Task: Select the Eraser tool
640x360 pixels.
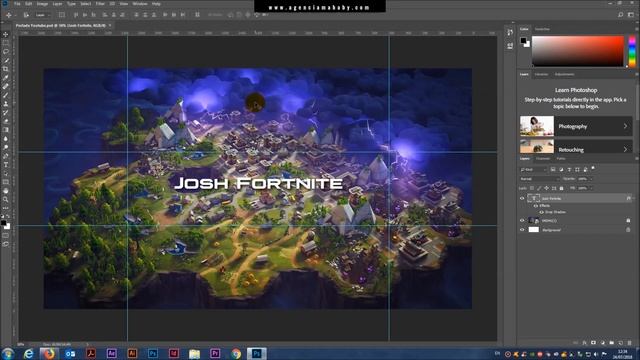Action: point(6,121)
